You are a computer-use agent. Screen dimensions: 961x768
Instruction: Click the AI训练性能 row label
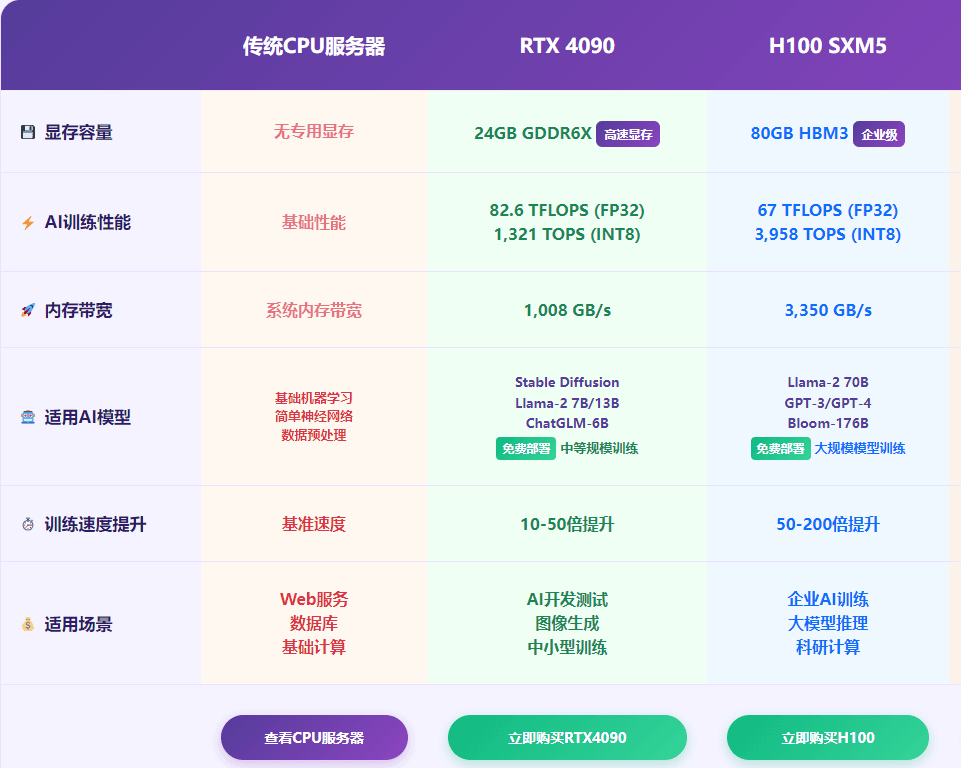pyautogui.click(x=88, y=222)
